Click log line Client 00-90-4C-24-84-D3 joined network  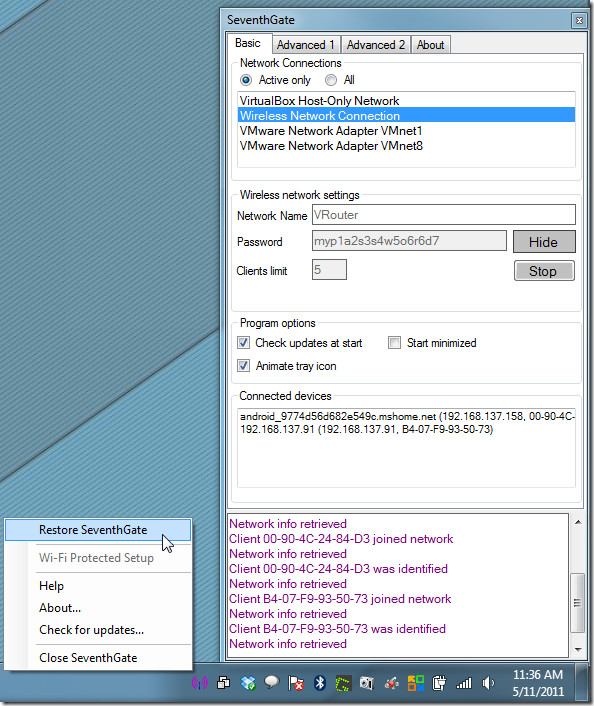(341, 539)
